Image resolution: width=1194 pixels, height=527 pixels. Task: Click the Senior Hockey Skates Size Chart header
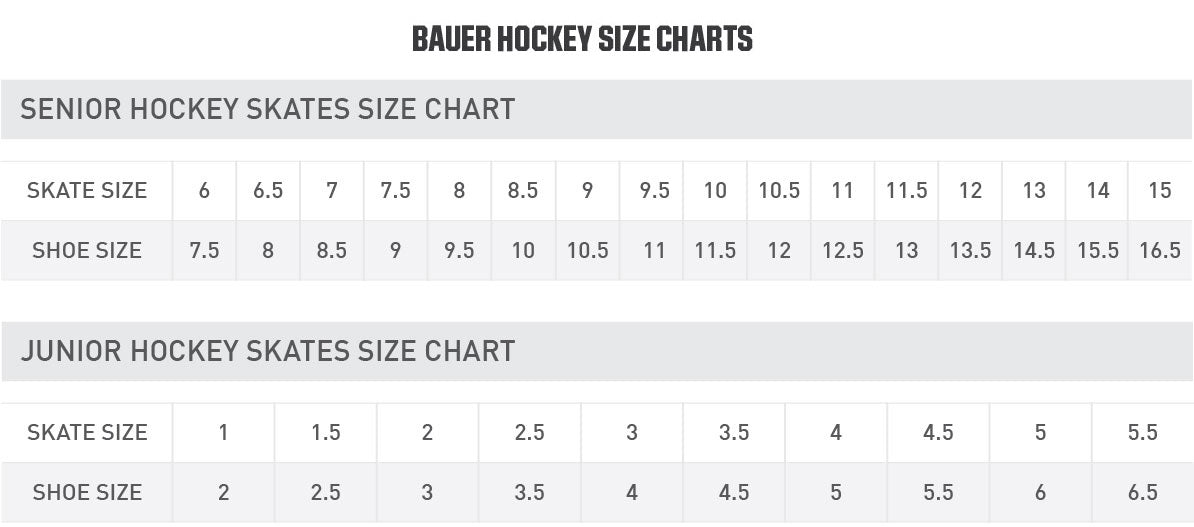[x=267, y=109]
